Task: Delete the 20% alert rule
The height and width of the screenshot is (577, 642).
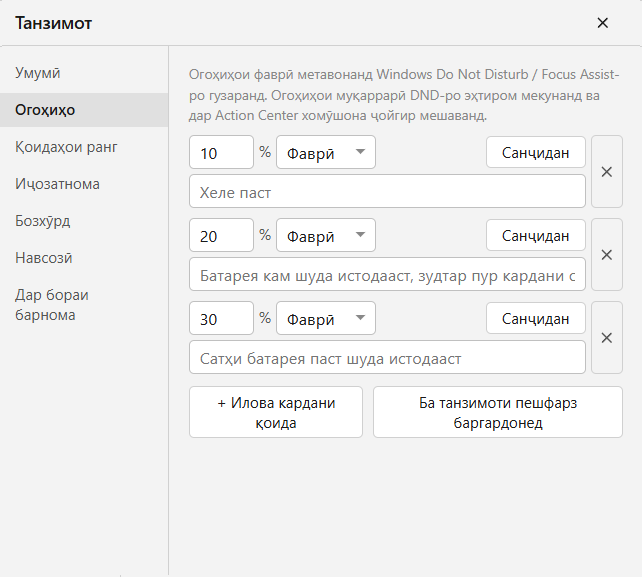Action: tap(607, 255)
